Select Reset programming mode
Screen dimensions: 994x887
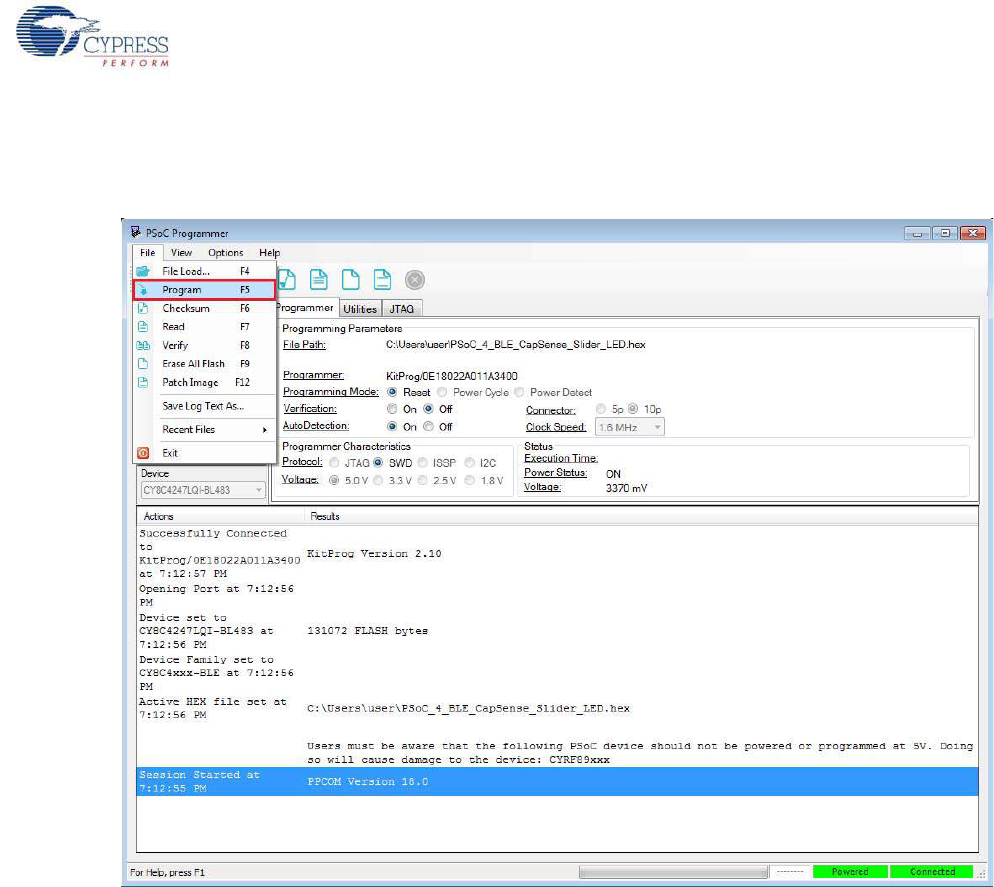pyautogui.click(x=392, y=392)
